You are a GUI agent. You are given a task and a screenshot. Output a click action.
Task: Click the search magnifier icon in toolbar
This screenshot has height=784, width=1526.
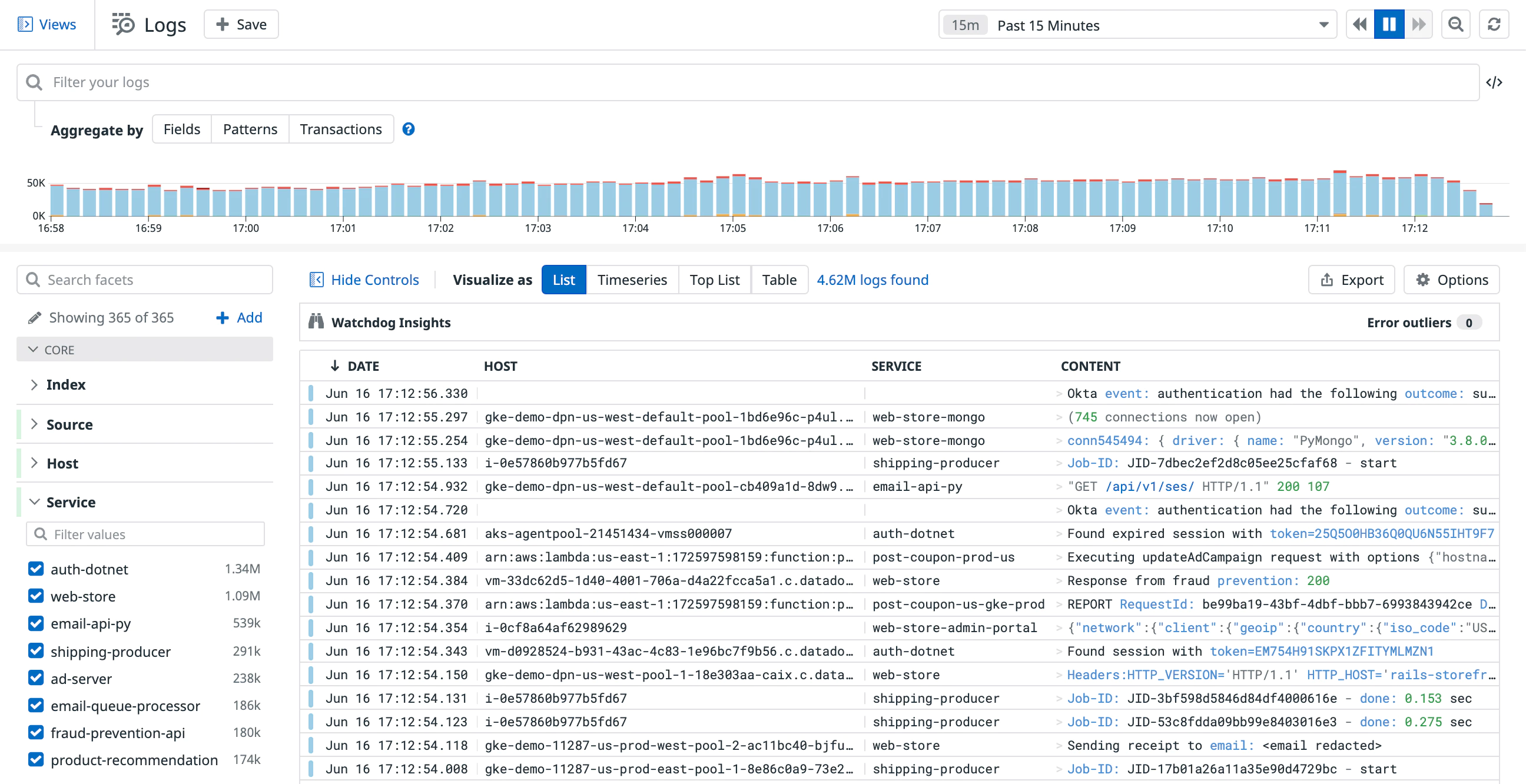click(x=1455, y=25)
